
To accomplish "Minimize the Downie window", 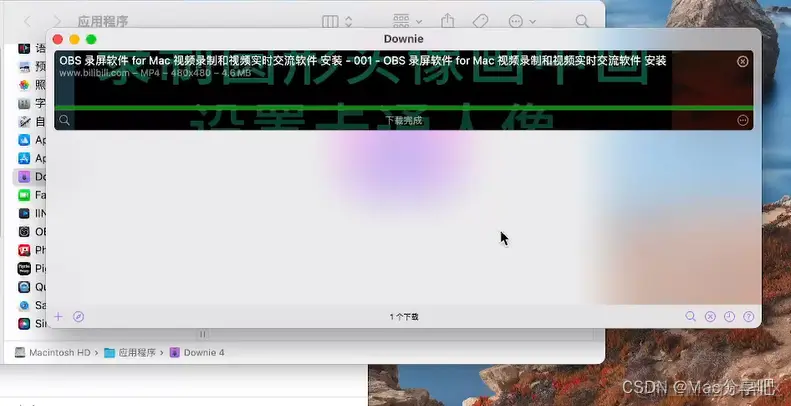I will tap(74, 39).
